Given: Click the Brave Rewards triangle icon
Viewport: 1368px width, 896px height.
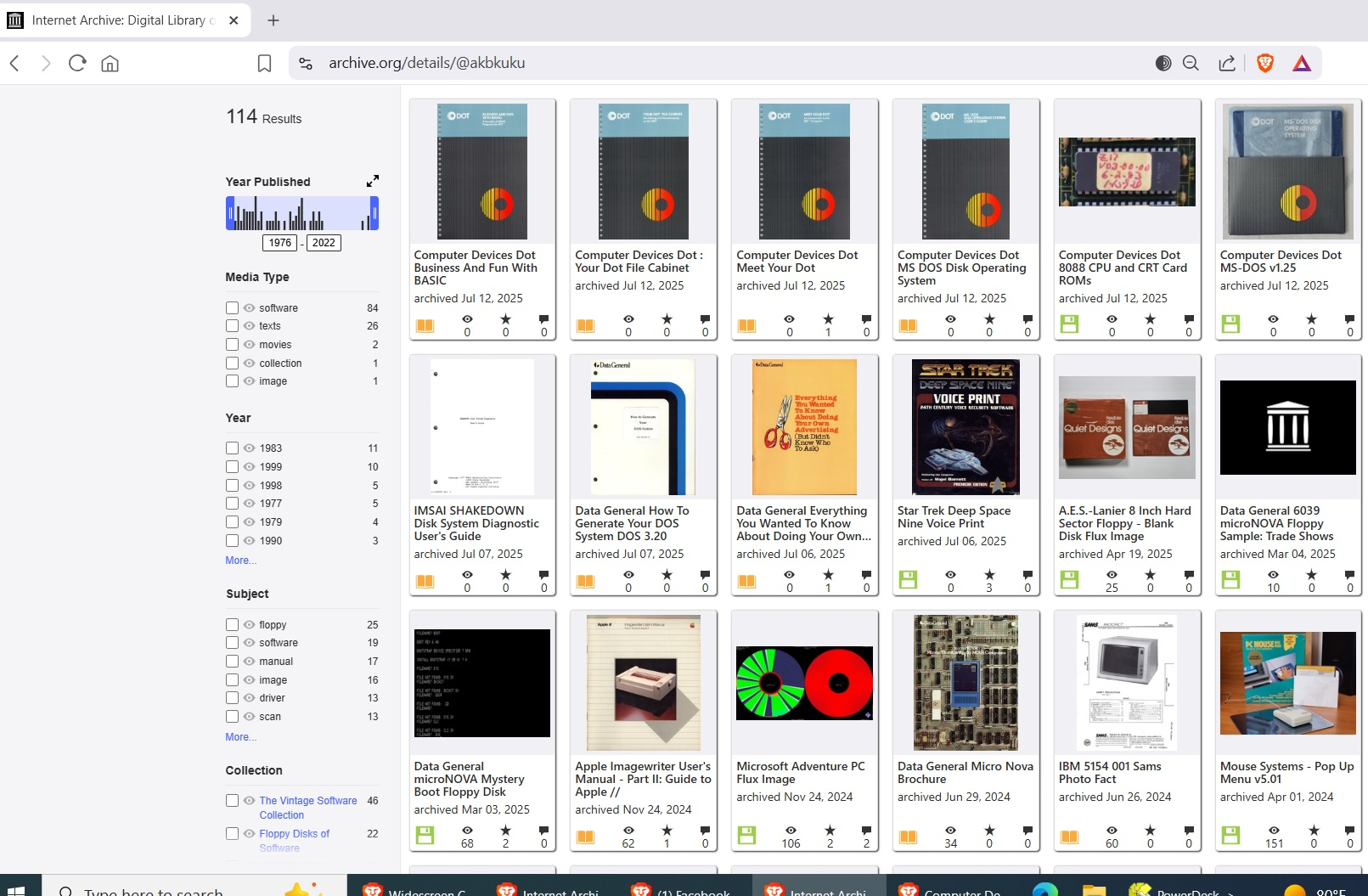Looking at the screenshot, I should pyautogui.click(x=1302, y=63).
